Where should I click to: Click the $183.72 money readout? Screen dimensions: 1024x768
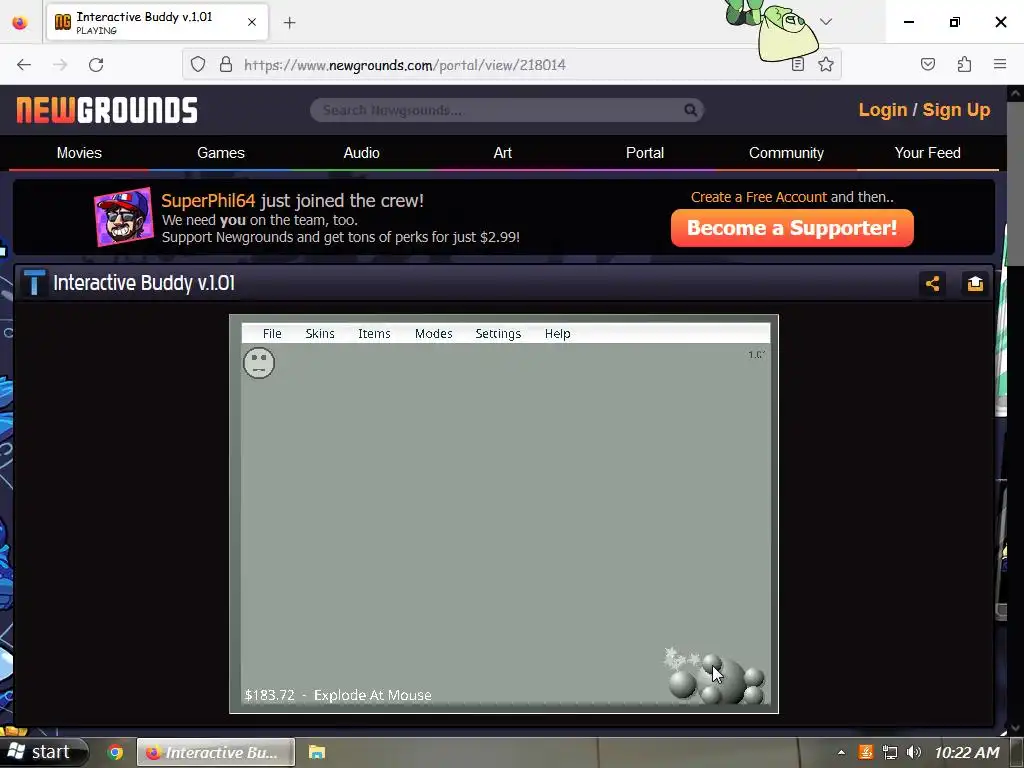[269, 695]
